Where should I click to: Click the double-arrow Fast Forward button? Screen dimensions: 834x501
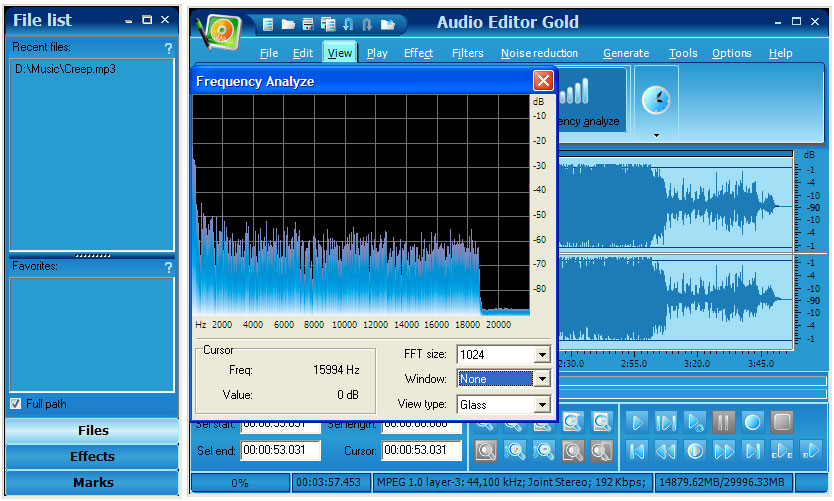723,451
